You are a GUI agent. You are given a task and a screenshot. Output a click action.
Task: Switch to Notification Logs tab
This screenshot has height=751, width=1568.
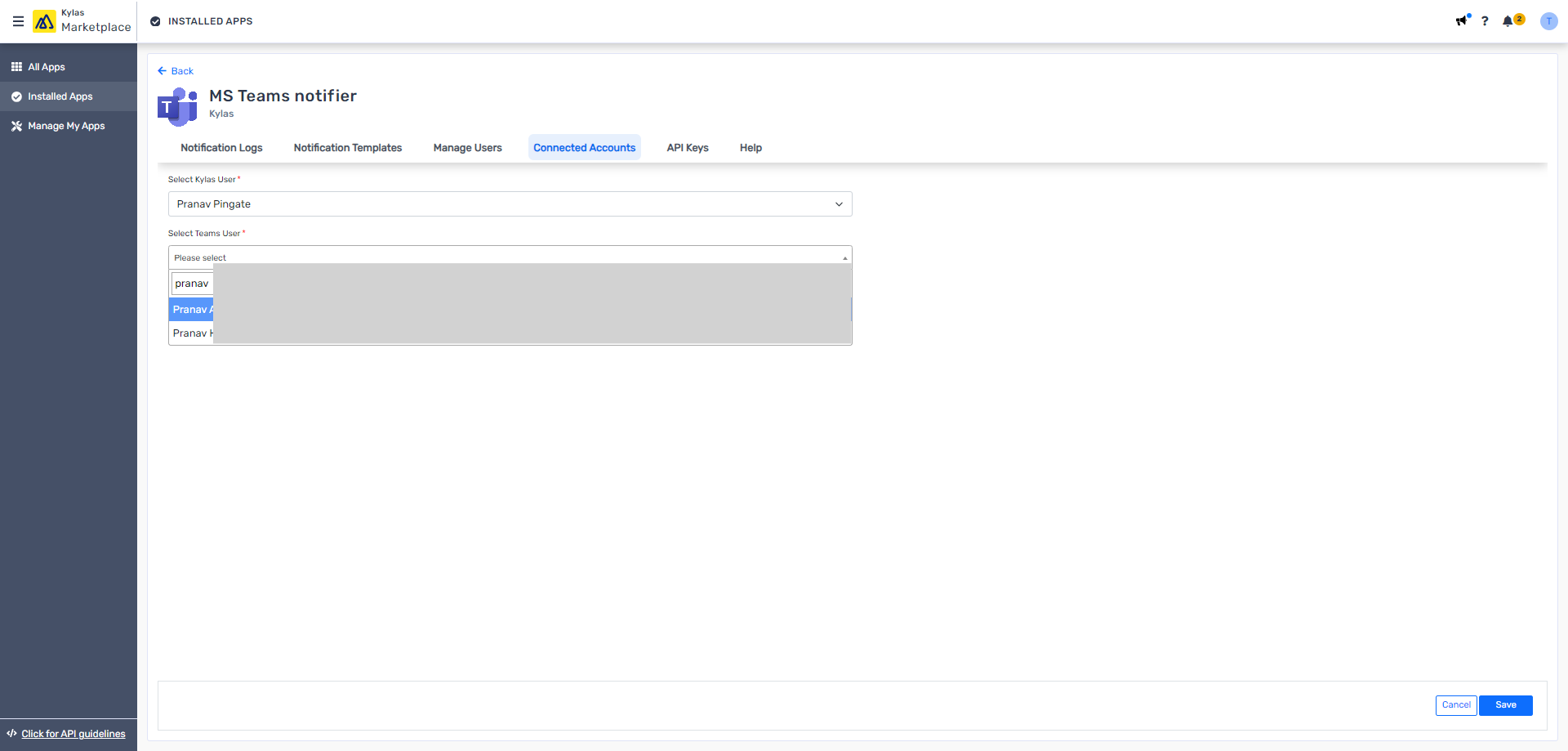(x=221, y=148)
